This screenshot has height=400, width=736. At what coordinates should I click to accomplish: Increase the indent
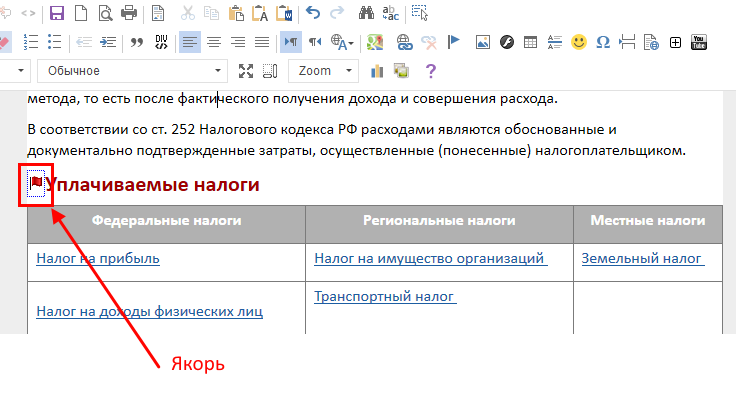coord(108,42)
